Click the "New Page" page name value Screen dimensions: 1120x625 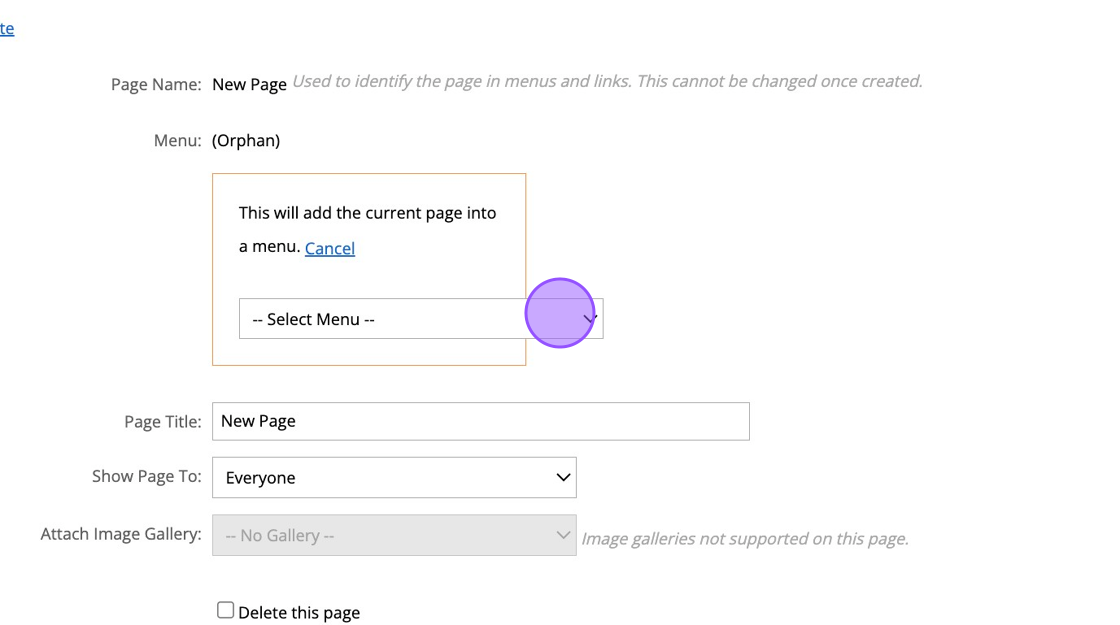pos(249,84)
